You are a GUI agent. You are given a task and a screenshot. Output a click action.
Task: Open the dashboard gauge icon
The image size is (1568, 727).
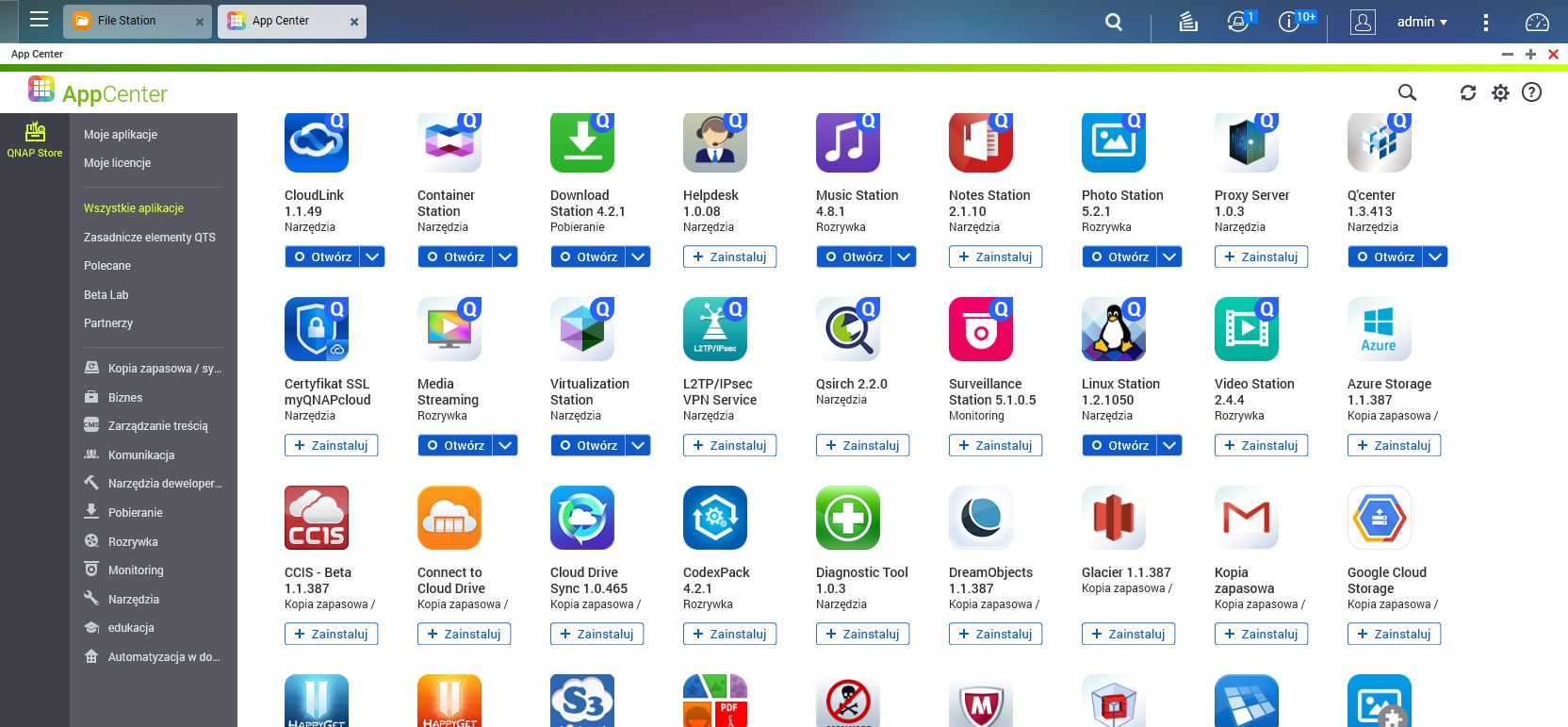(1537, 22)
